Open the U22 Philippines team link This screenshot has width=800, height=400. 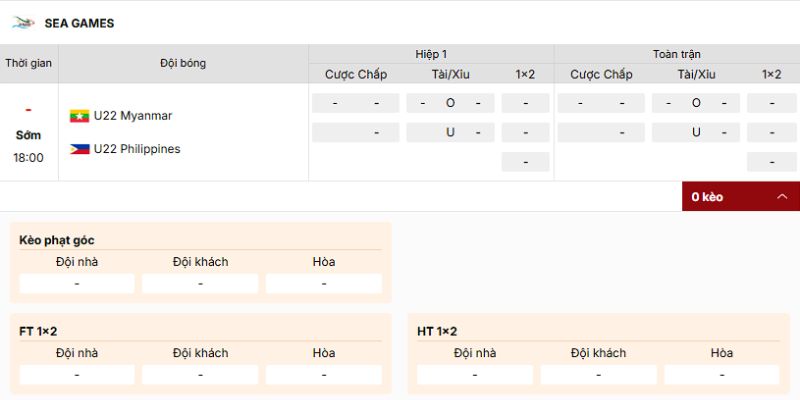(x=137, y=149)
